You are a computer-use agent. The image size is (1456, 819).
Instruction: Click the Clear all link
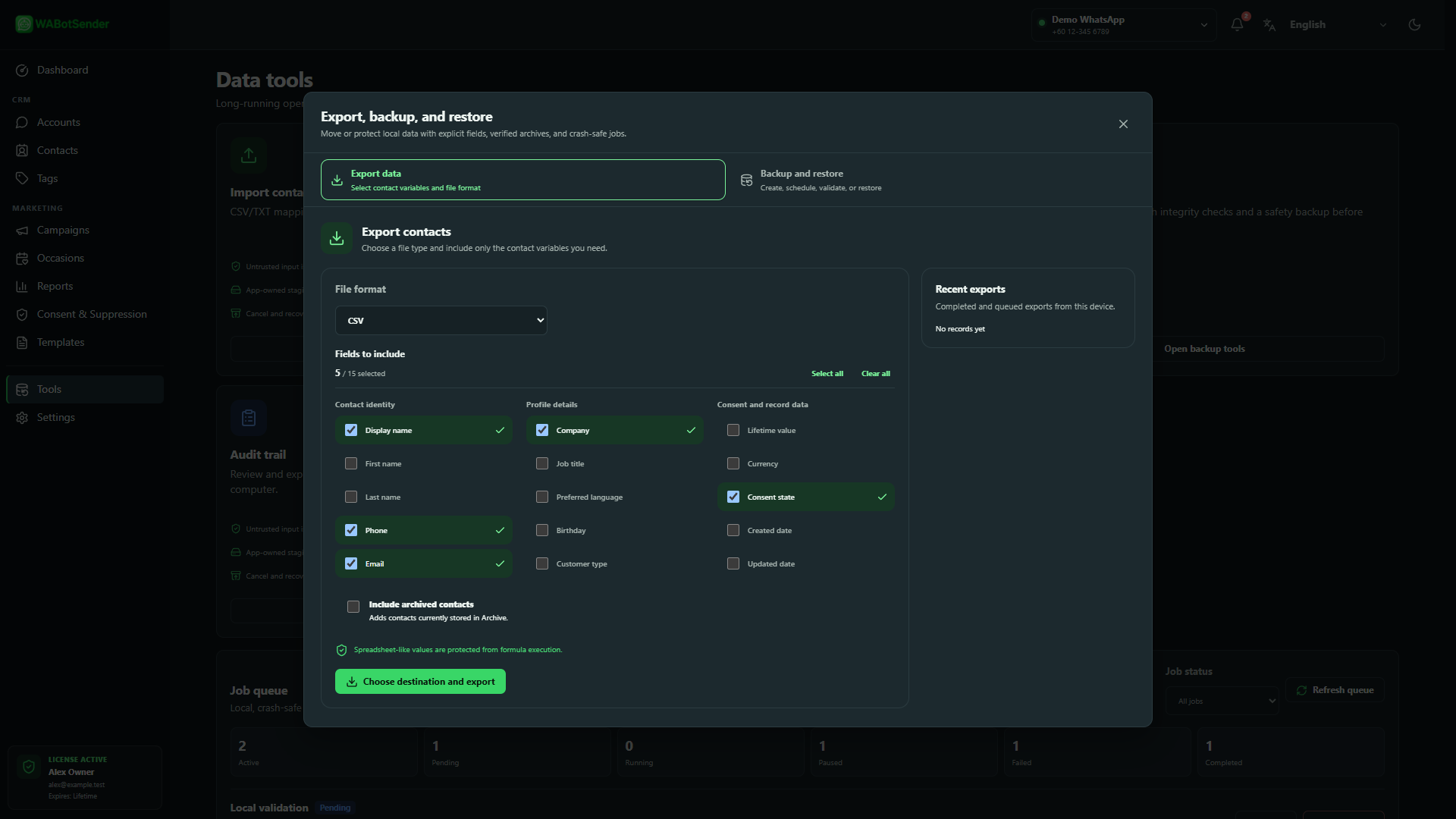pos(876,374)
